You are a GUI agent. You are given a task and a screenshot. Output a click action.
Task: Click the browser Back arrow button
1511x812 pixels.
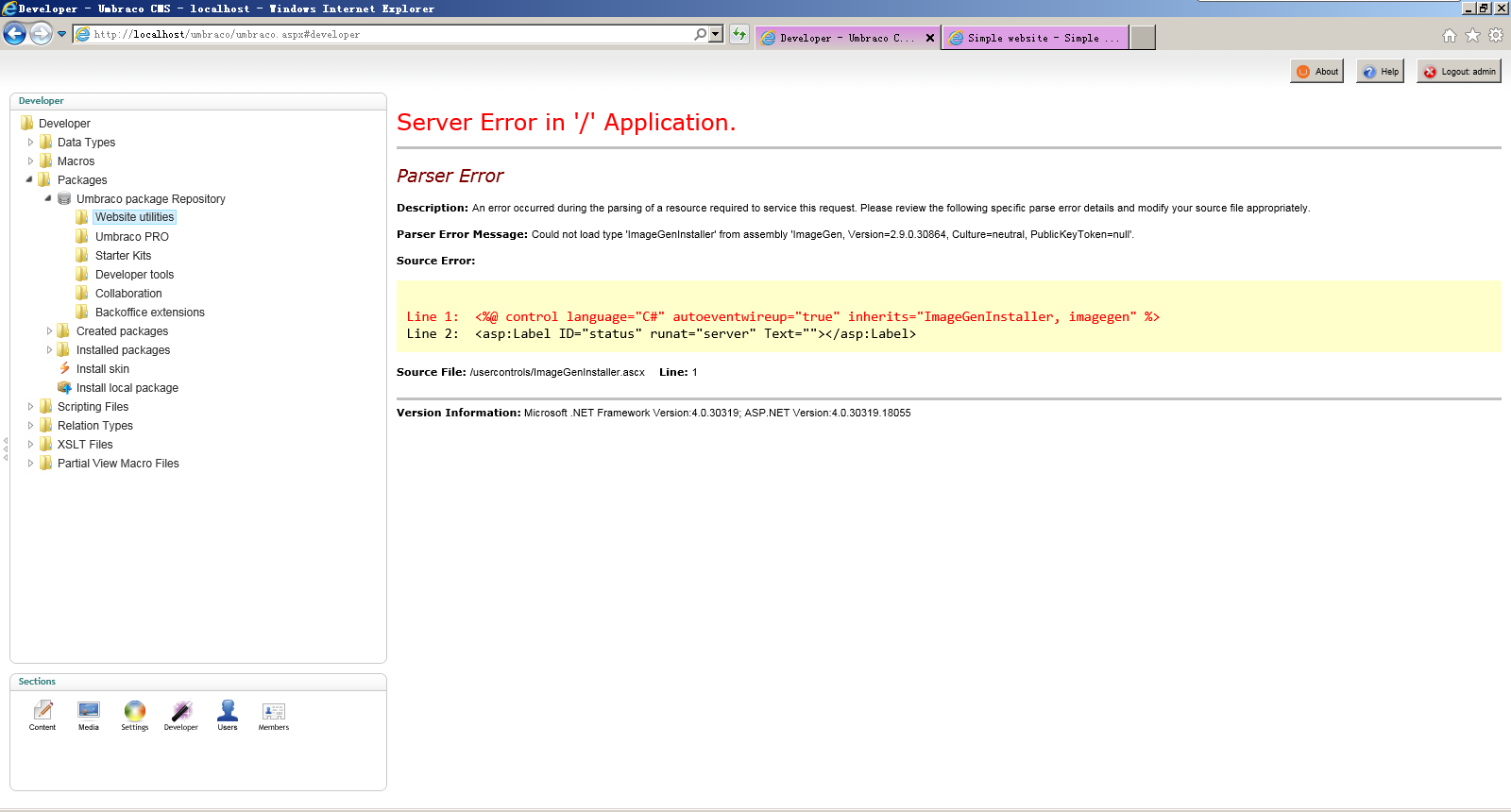(x=14, y=34)
